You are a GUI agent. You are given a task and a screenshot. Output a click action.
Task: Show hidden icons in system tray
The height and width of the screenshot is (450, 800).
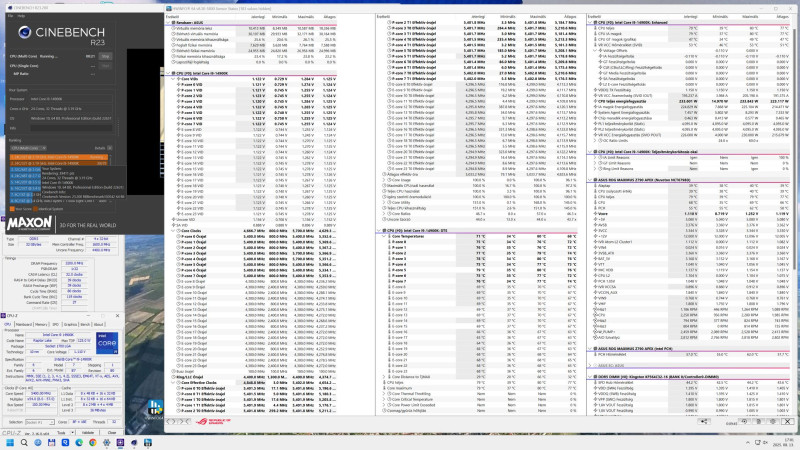[747, 443]
